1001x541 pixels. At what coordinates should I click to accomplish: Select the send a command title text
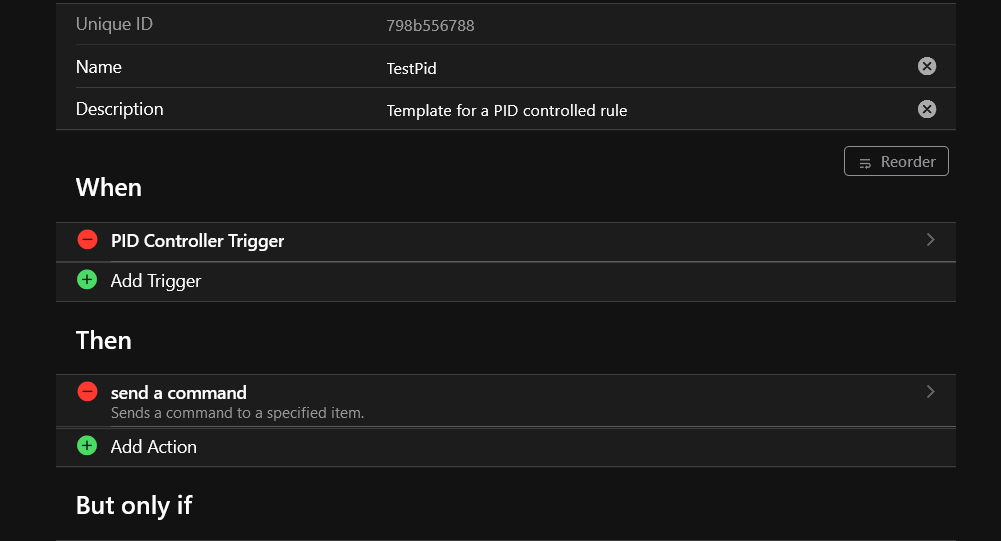coord(179,393)
